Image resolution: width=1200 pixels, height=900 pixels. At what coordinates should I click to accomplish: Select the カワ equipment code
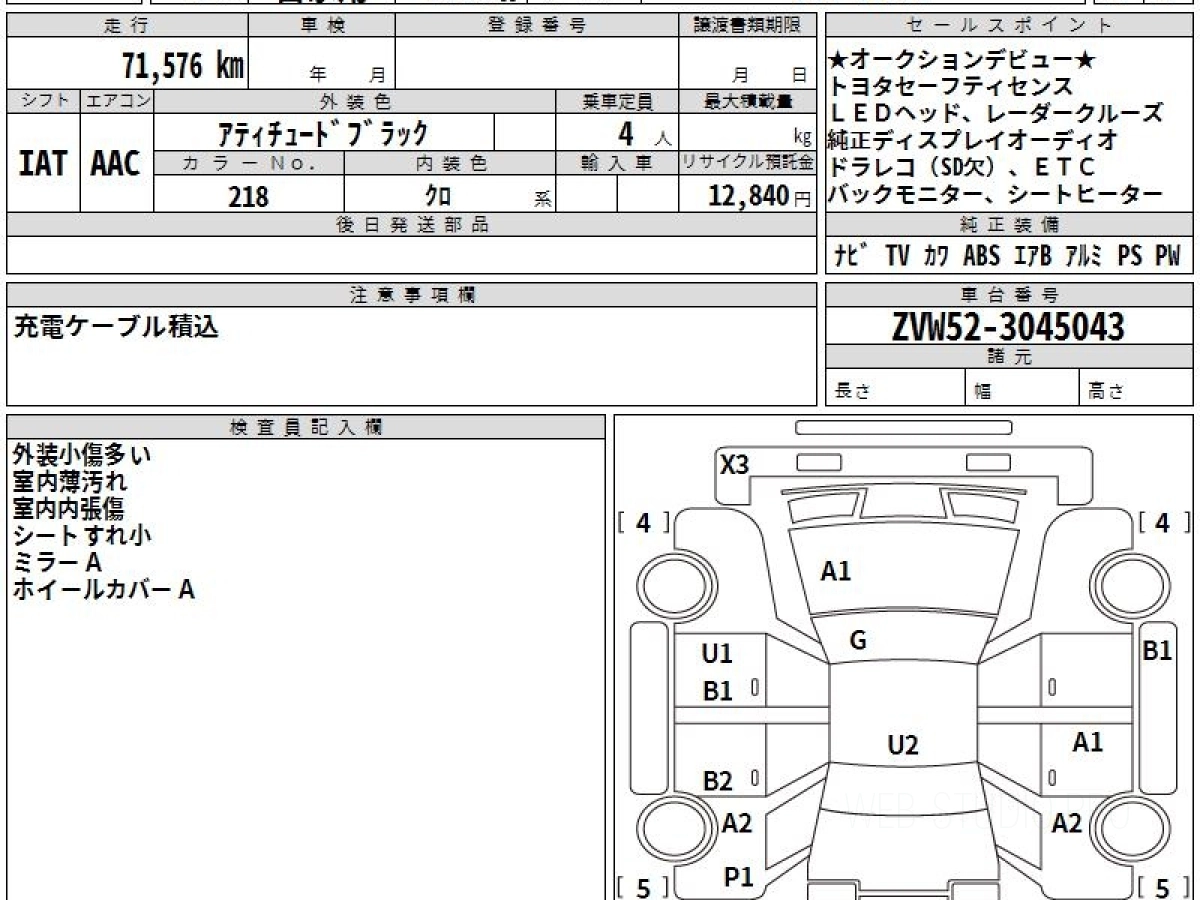(937, 256)
